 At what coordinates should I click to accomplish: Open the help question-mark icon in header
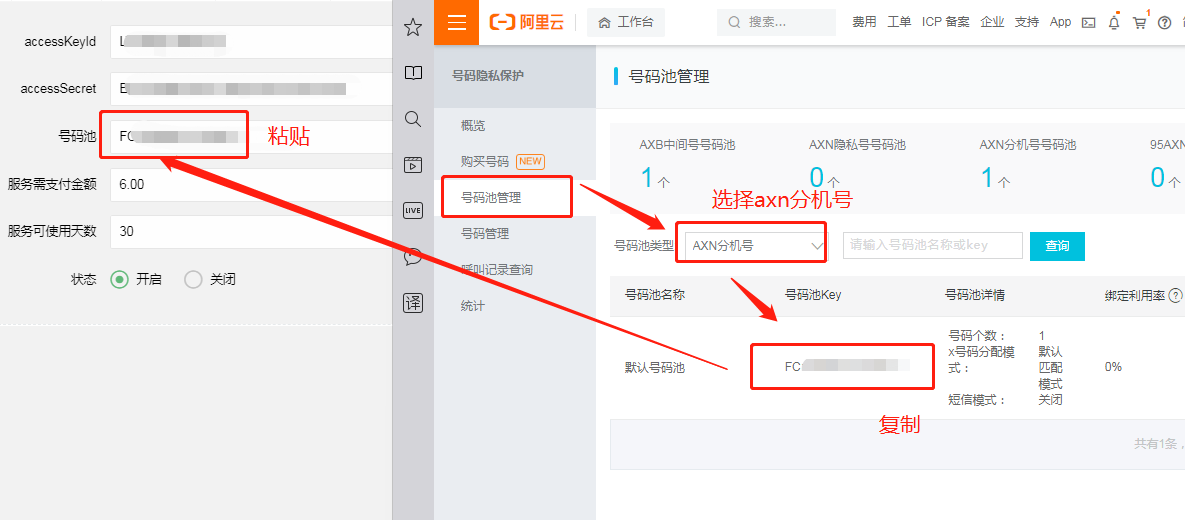1165,23
